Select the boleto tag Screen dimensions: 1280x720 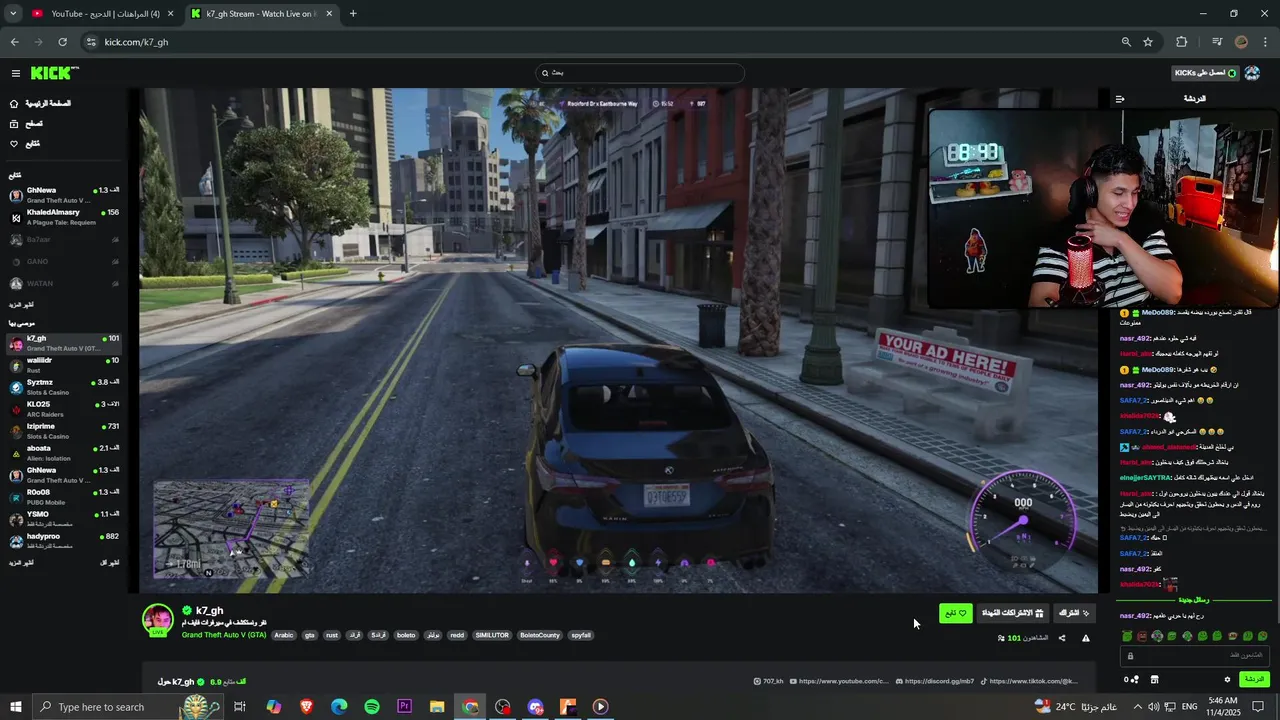coord(406,635)
